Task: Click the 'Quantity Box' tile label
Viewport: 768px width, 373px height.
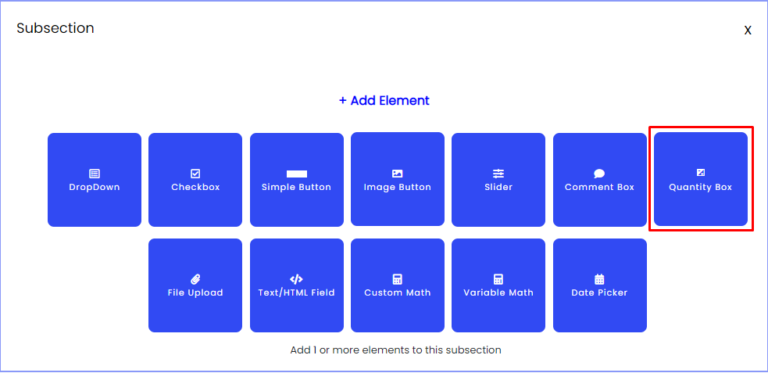Action: click(700, 187)
